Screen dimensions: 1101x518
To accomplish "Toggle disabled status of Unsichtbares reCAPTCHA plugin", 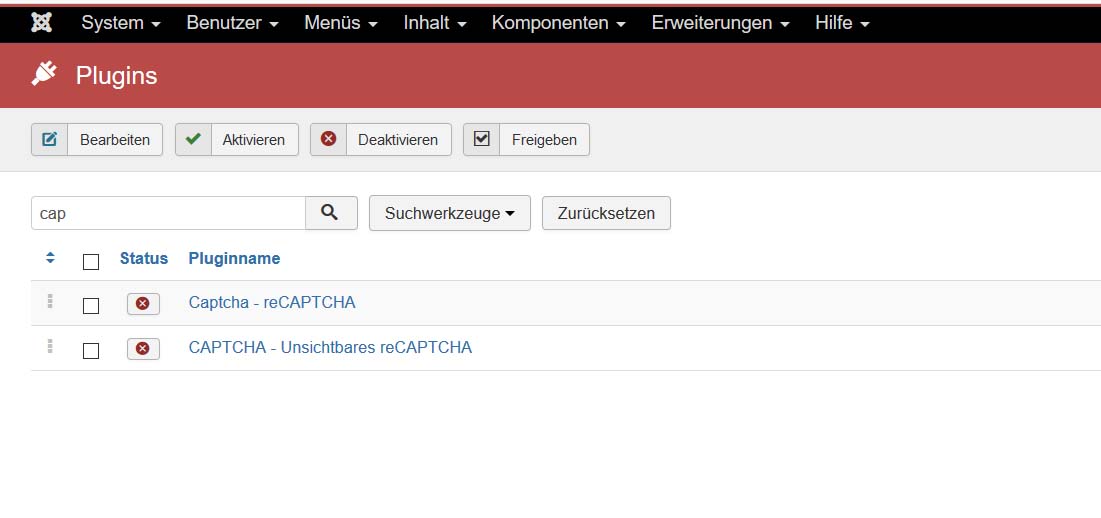I will 143,349.
